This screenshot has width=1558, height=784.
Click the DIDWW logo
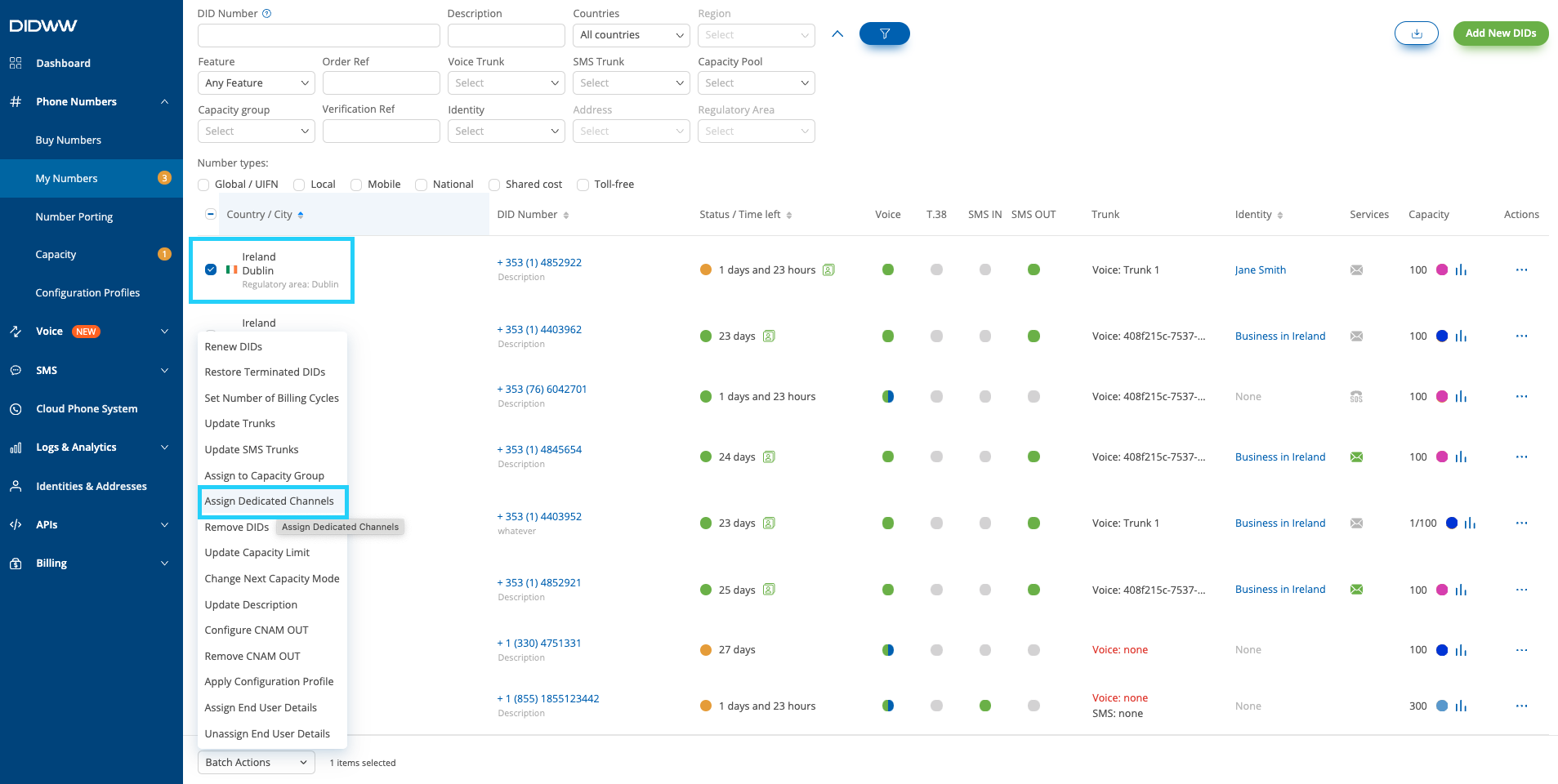pos(43,25)
